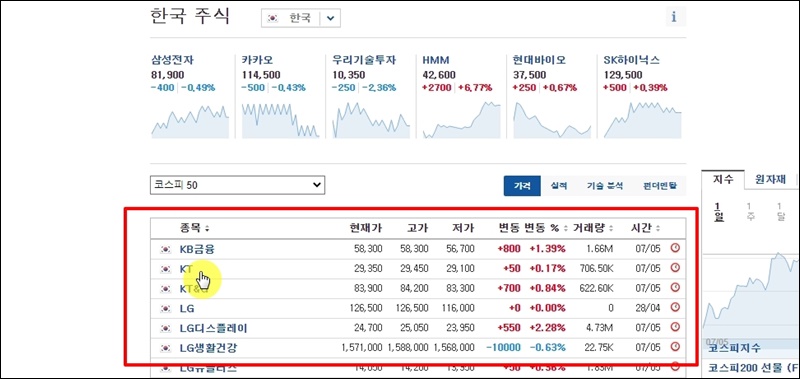This screenshot has width=800, height=379.
Task: Click the clock icon in KB금융 row
Action: click(x=675, y=248)
